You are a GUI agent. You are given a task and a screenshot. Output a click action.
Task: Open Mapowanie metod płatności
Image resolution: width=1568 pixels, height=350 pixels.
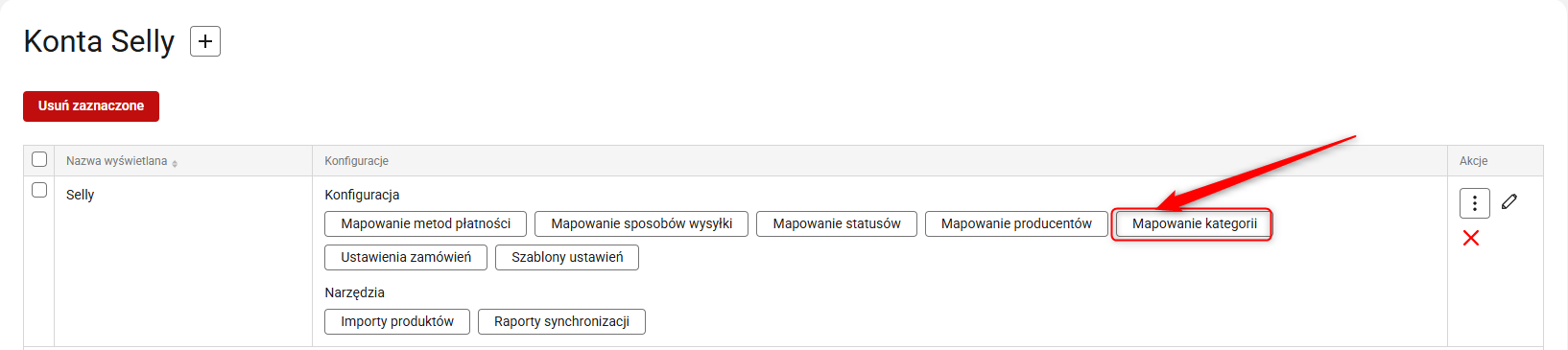(426, 223)
